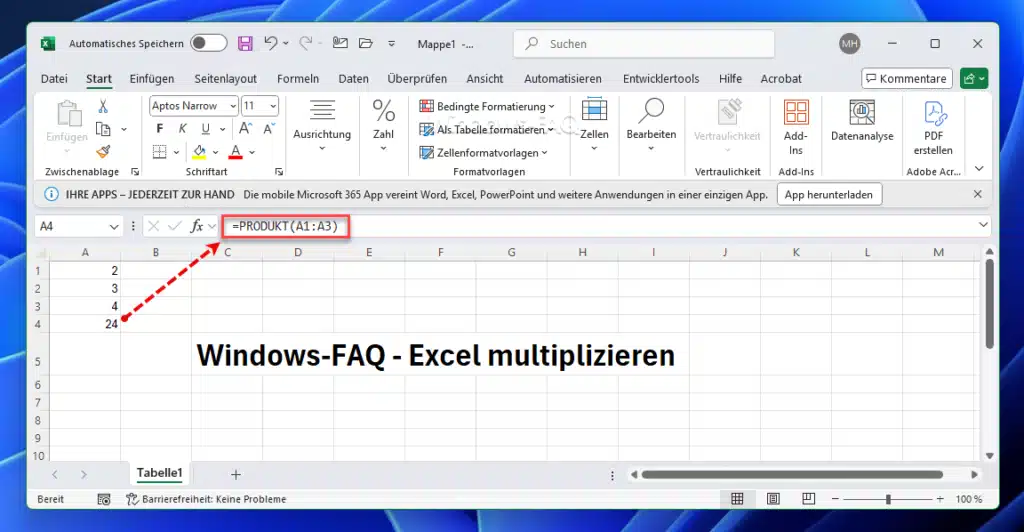Click the formula bar with =PRODUKT(A1:A3)
Screen dimensions: 1024x532
[604, 226]
